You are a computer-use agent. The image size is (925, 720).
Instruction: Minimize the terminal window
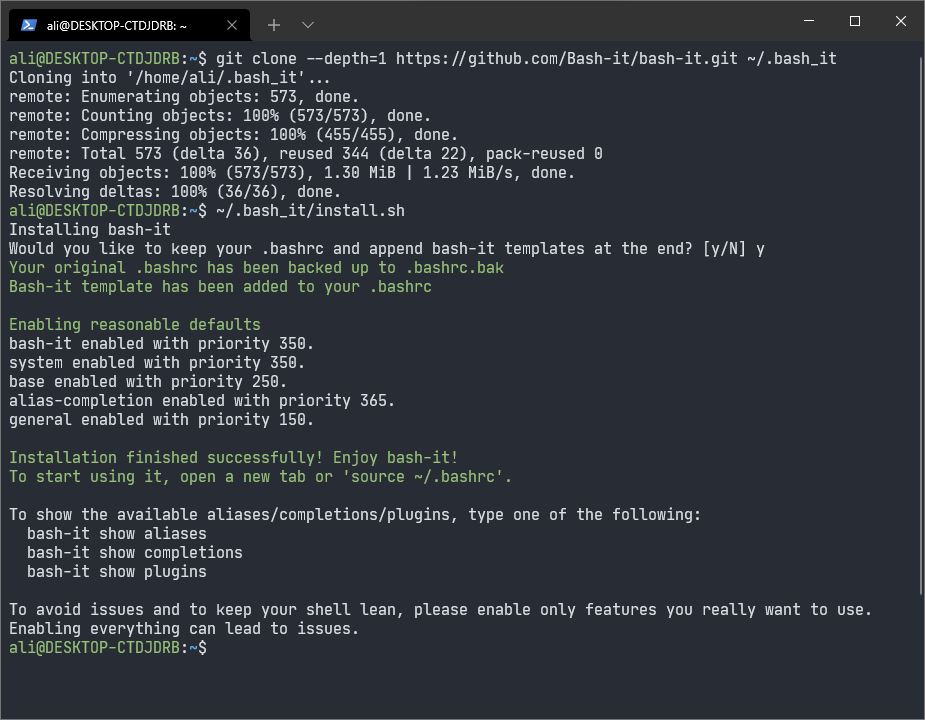pos(809,21)
